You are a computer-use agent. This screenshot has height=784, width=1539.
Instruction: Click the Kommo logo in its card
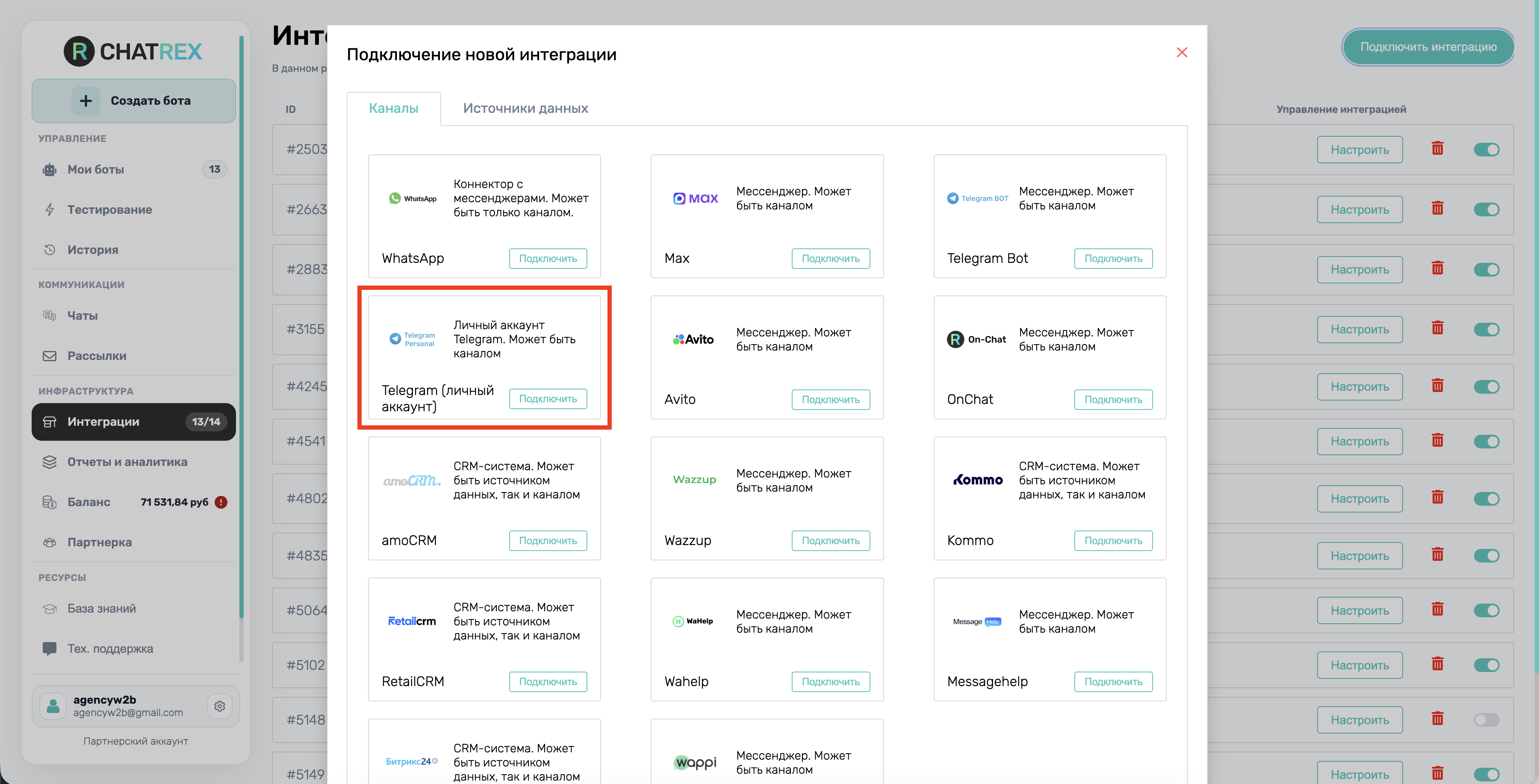pyautogui.click(x=978, y=480)
